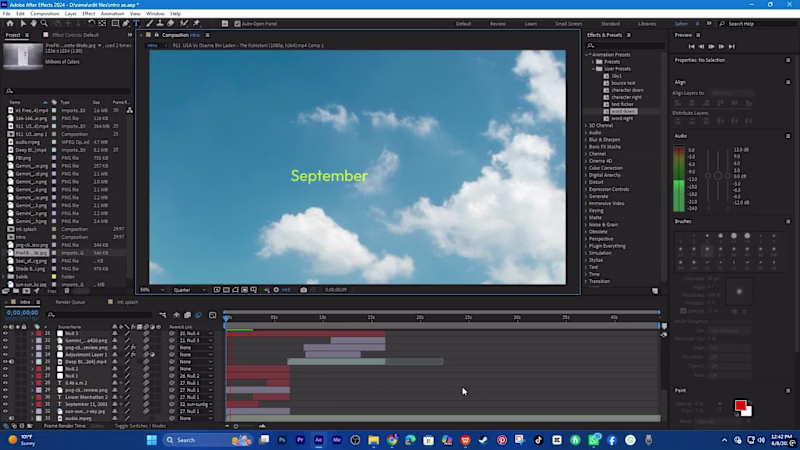Click the show channel RGB icon

(267, 290)
